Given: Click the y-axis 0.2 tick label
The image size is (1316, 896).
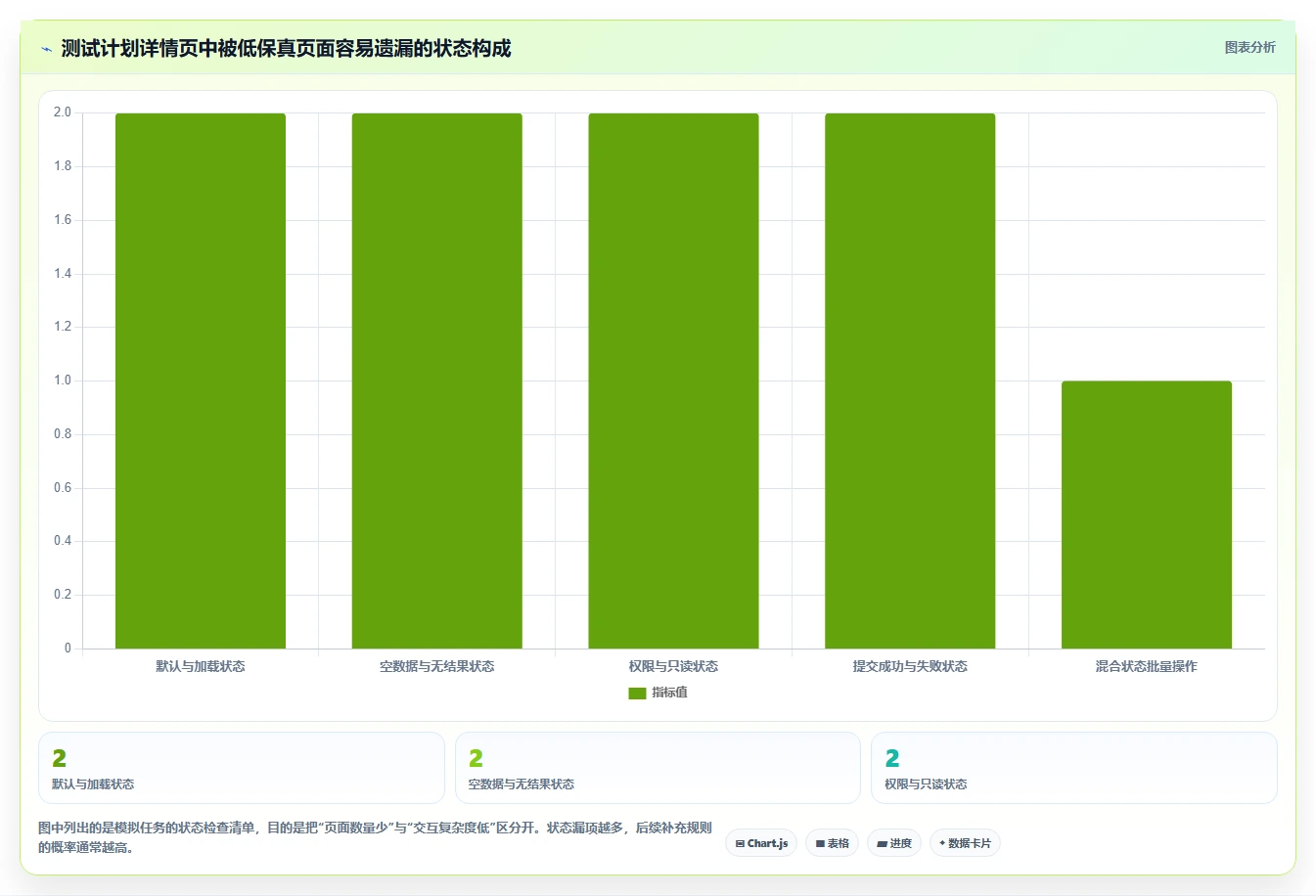Looking at the screenshot, I should [x=63, y=595].
